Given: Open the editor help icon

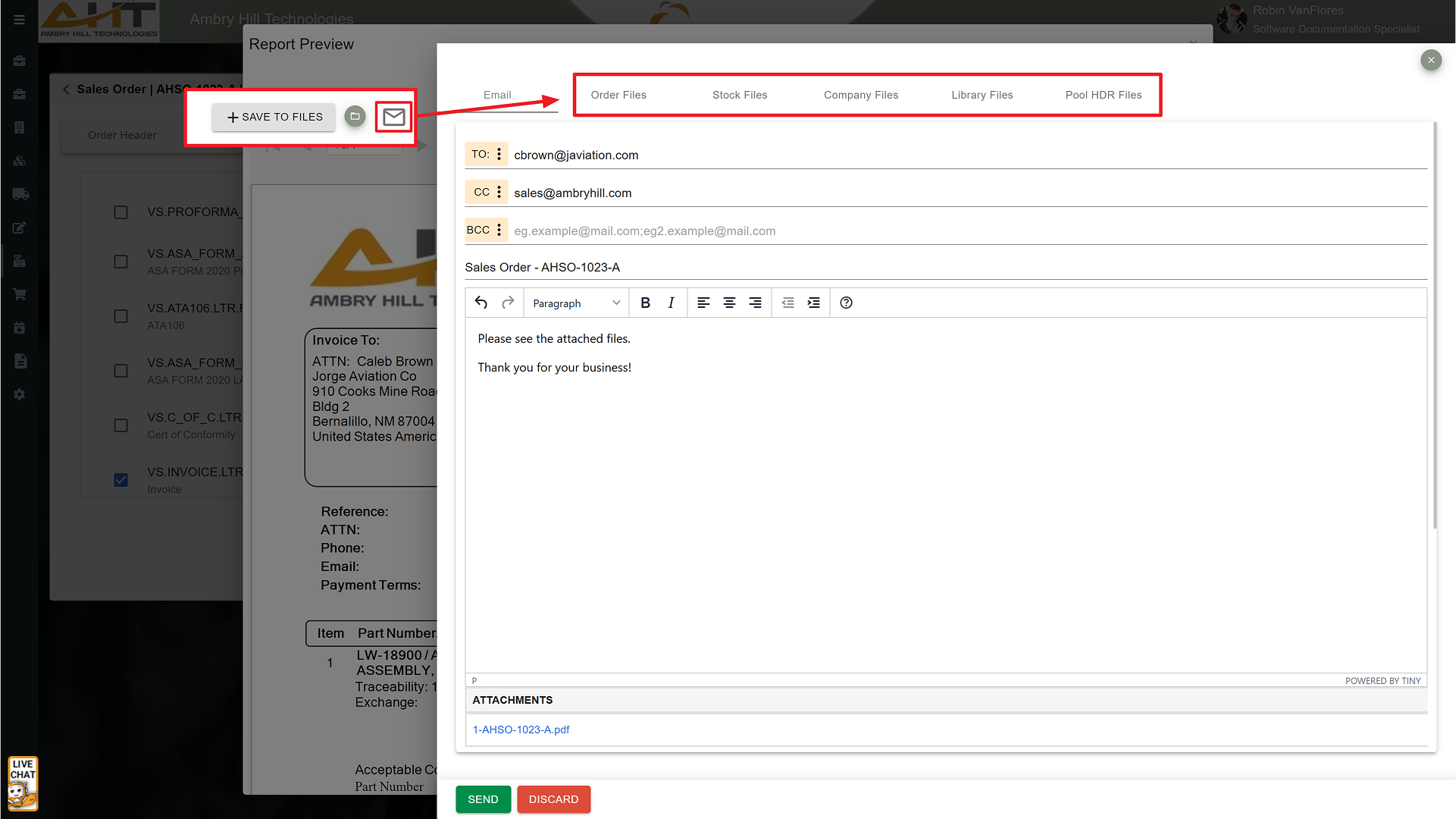Looking at the screenshot, I should click(x=846, y=303).
